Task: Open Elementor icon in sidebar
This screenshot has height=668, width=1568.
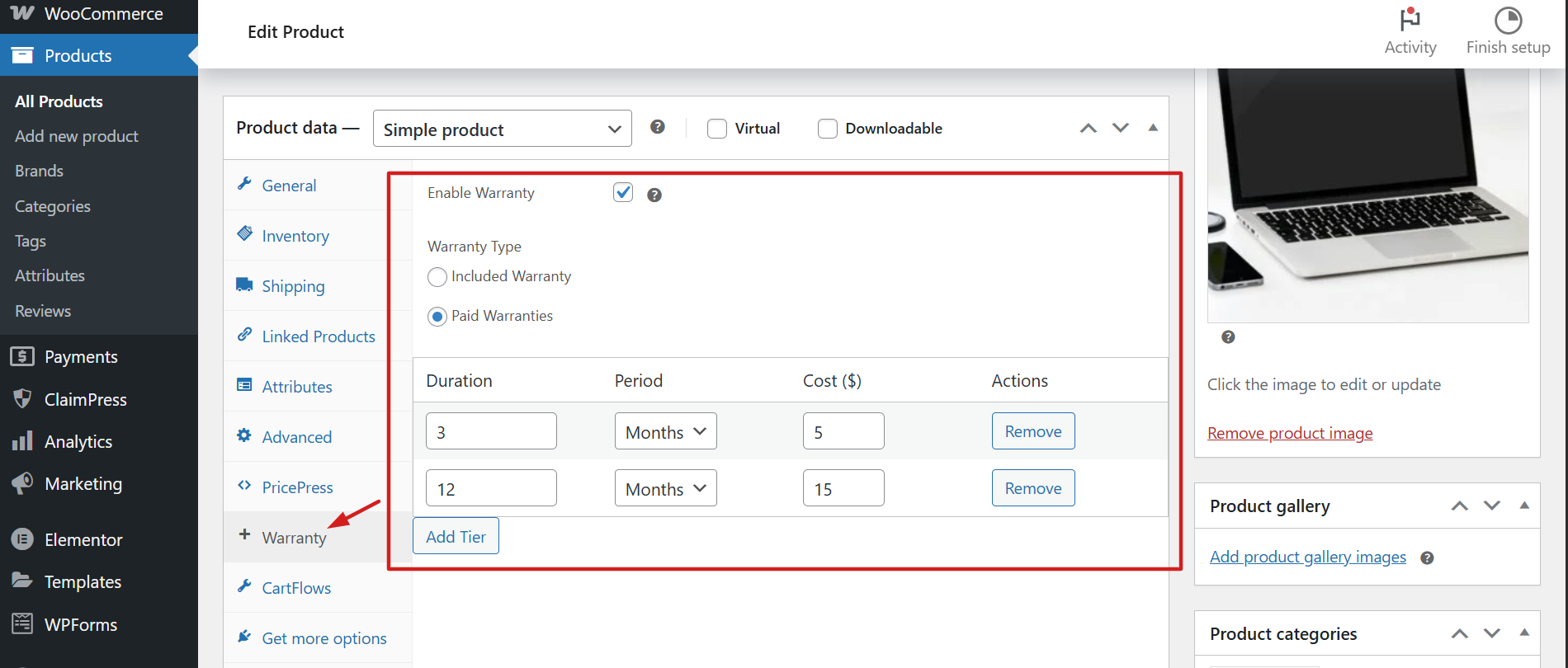Action: coord(22,539)
